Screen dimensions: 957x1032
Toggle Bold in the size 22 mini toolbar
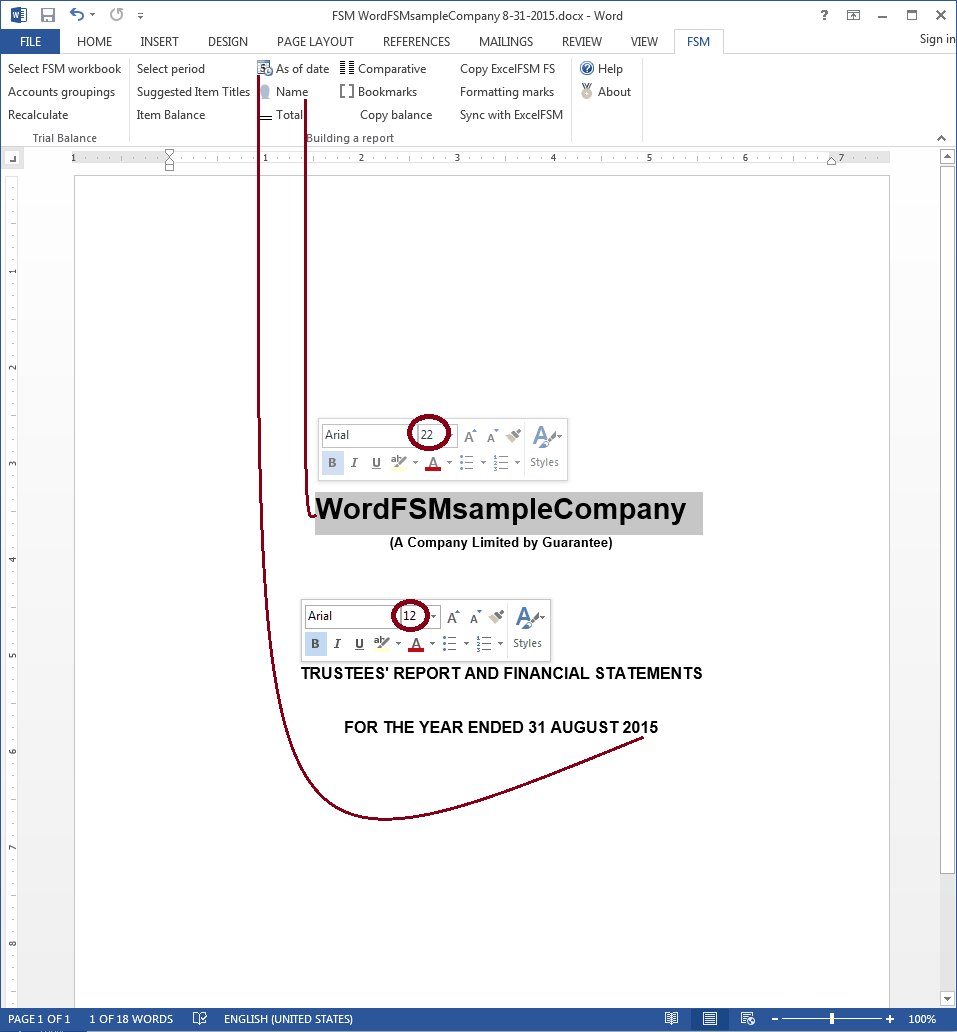point(332,463)
